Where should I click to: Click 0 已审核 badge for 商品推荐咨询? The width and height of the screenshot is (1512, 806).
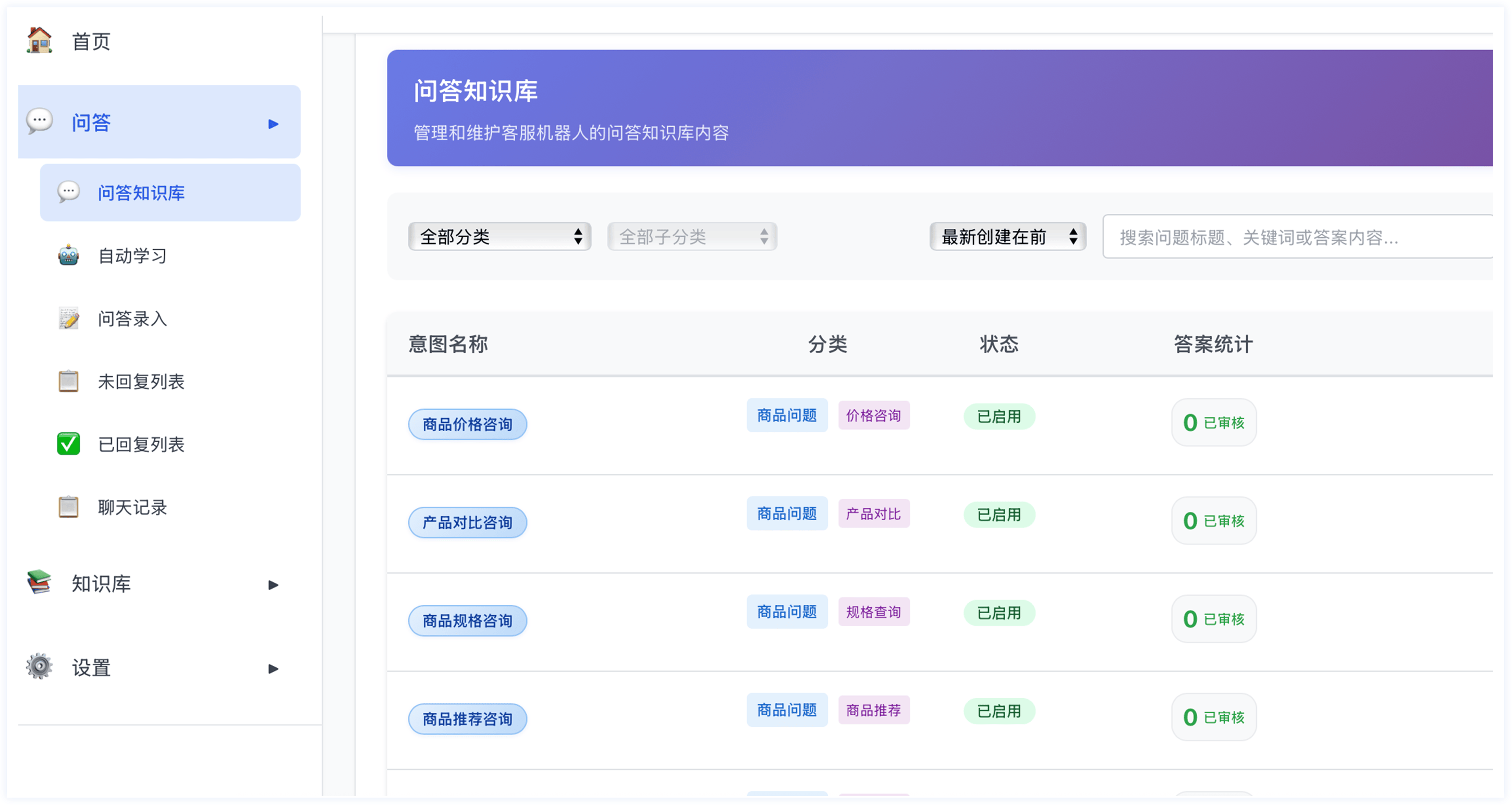click(x=1213, y=717)
